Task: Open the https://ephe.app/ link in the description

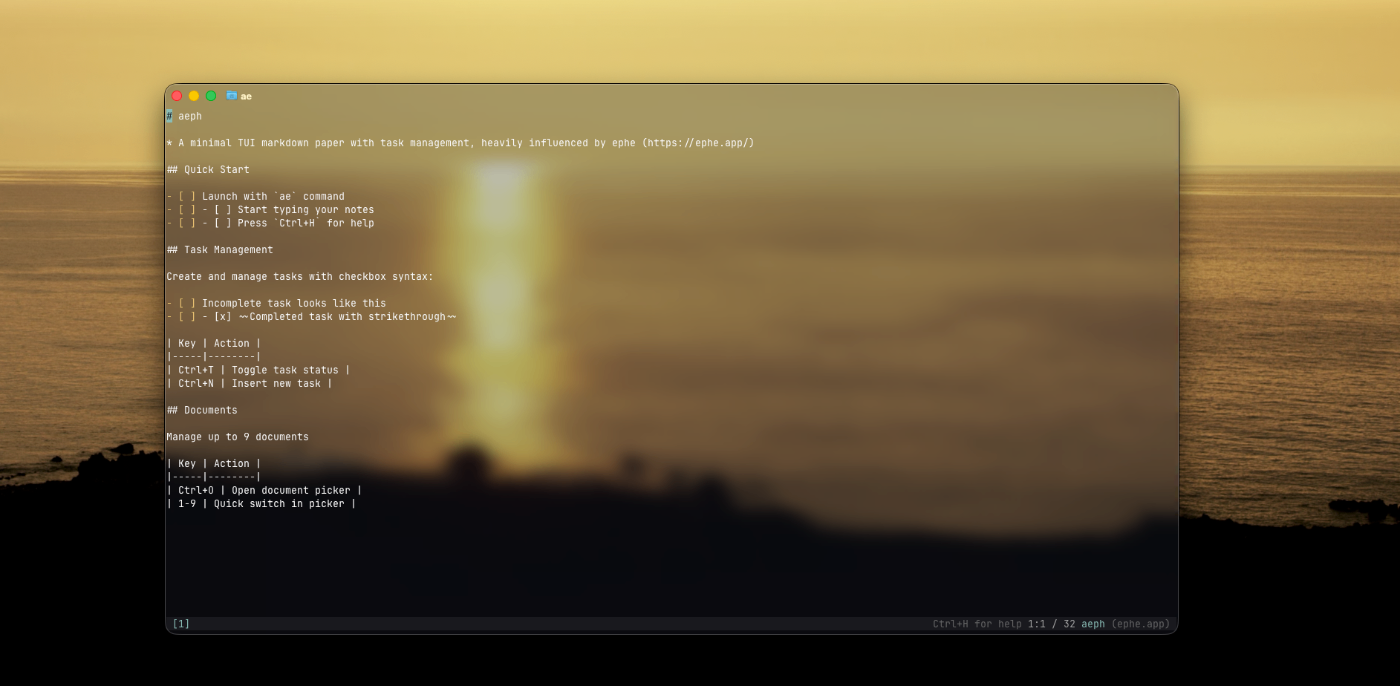Action: tap(699, 143)
